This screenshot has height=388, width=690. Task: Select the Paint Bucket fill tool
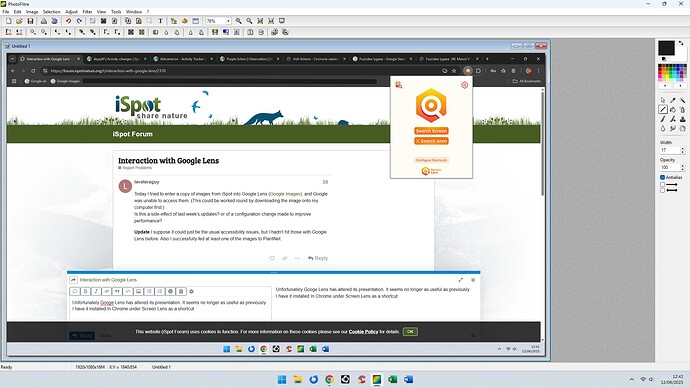673,109
